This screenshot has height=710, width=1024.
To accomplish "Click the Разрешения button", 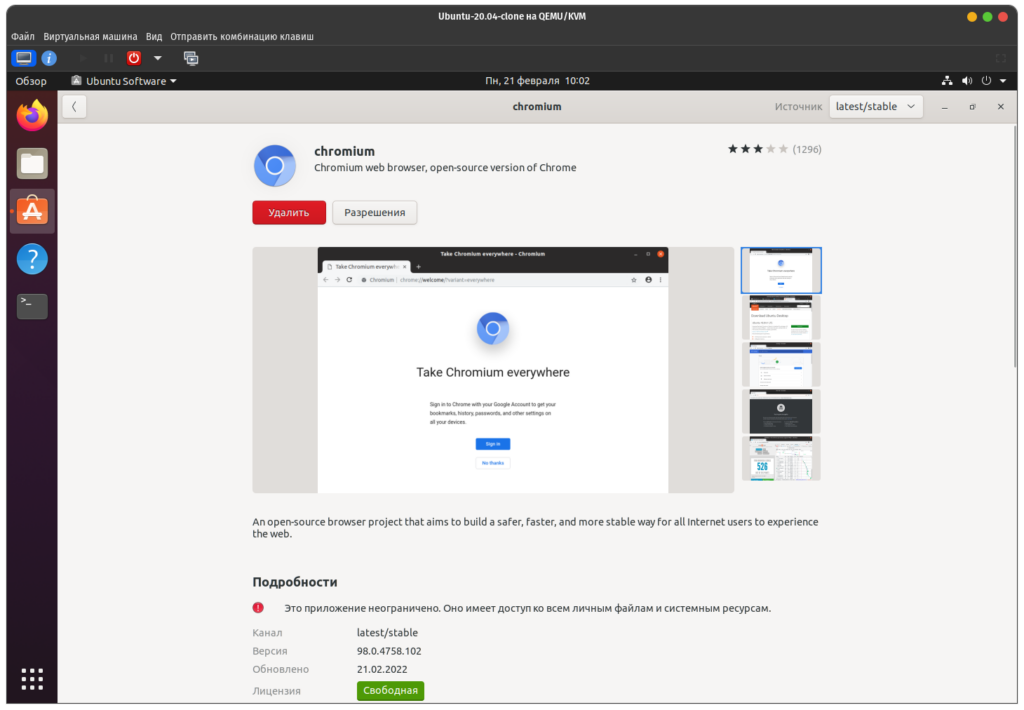I will (374, 212).
